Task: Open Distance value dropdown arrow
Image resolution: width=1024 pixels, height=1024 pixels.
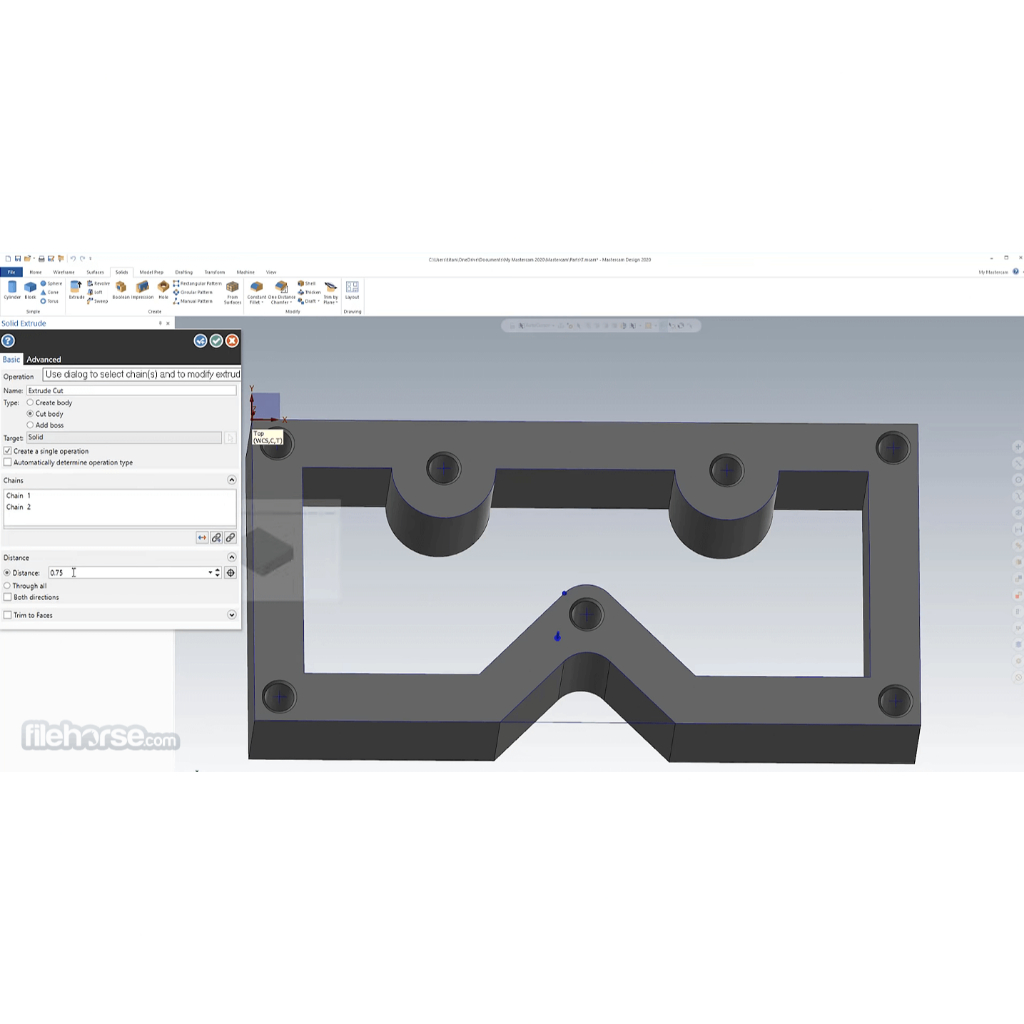Action: coord(210,573)
